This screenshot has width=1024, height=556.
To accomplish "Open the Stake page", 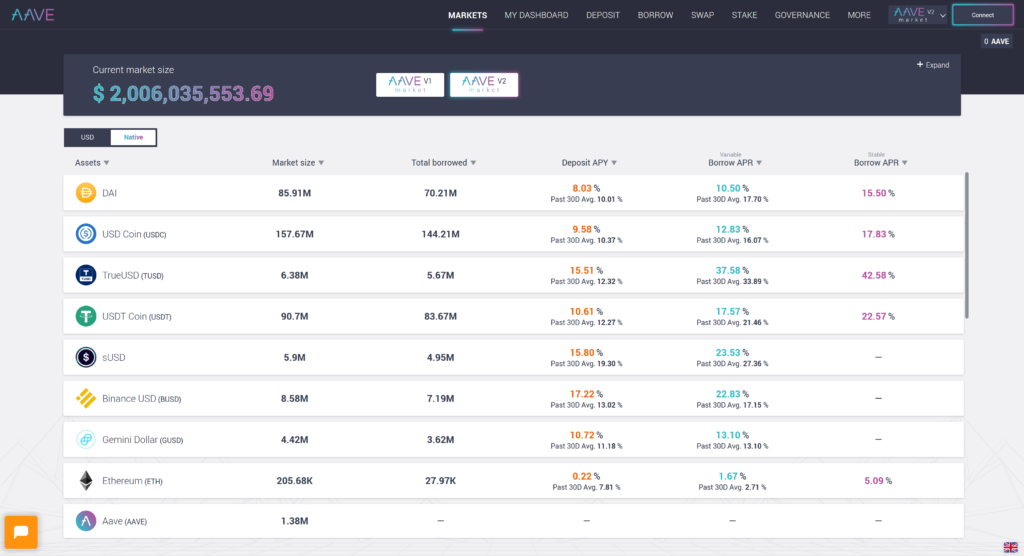I will click(x=744, y=15).
